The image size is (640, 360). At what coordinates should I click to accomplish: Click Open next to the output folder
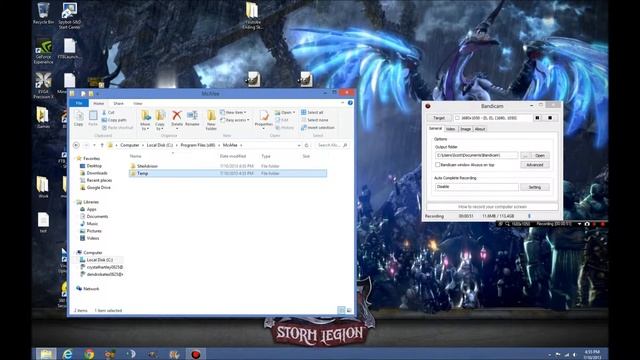point(540,156)
